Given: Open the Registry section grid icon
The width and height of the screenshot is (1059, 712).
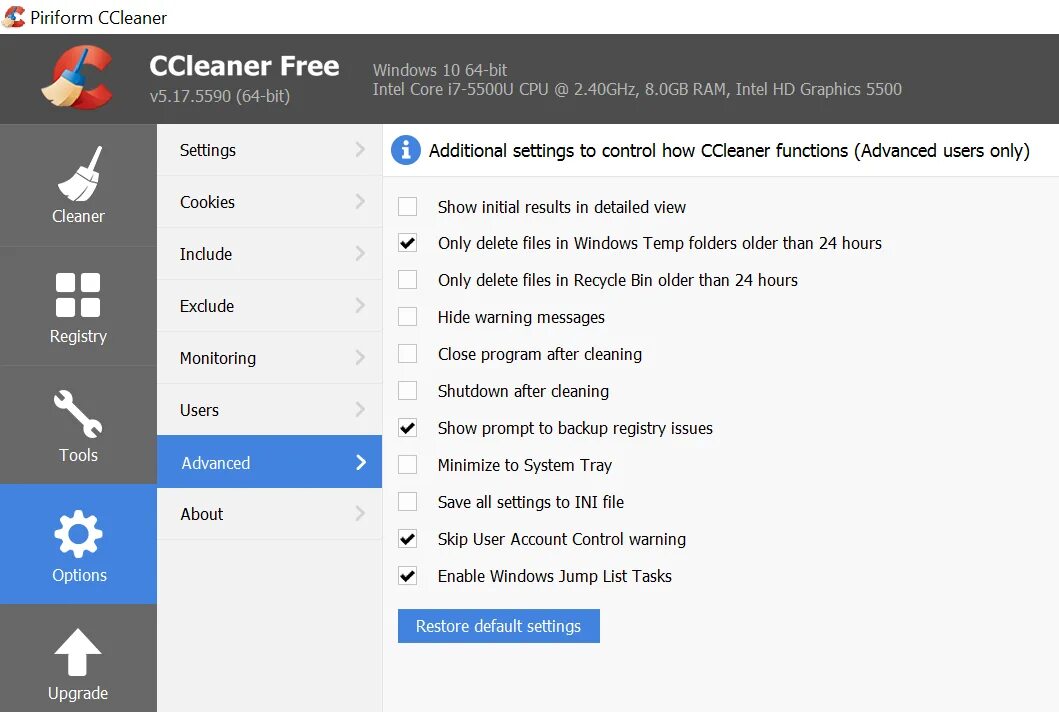Looking at the screenshot, I should 78,295.
